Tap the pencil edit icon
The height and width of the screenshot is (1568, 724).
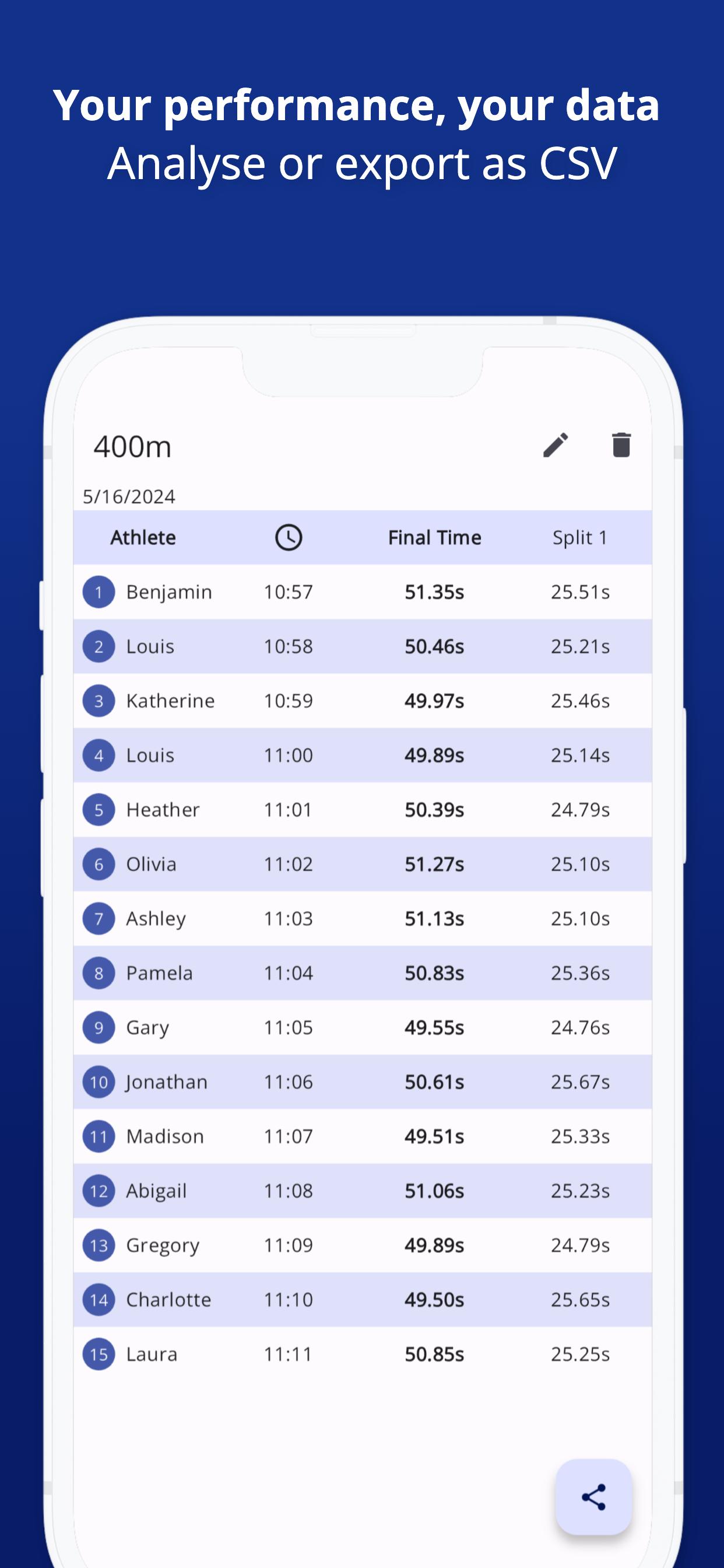point(556,445)
